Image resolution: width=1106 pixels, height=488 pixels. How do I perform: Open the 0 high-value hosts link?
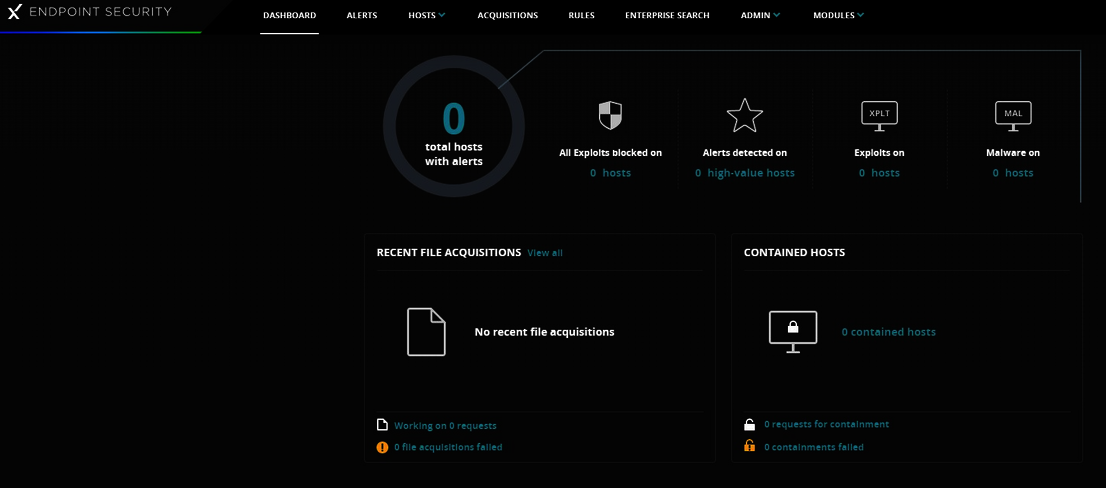745,173
